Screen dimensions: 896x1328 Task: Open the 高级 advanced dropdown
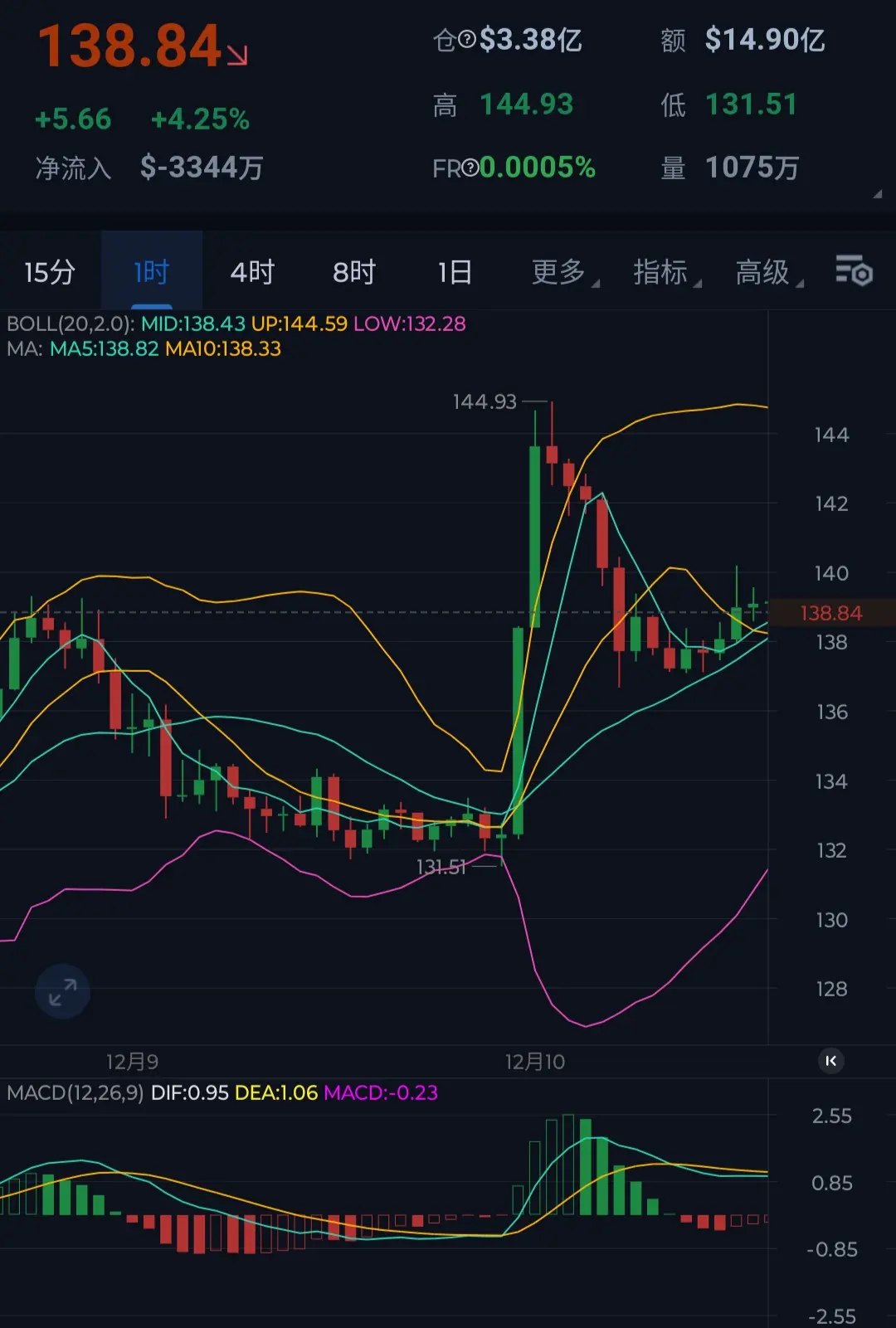point(769,271)
